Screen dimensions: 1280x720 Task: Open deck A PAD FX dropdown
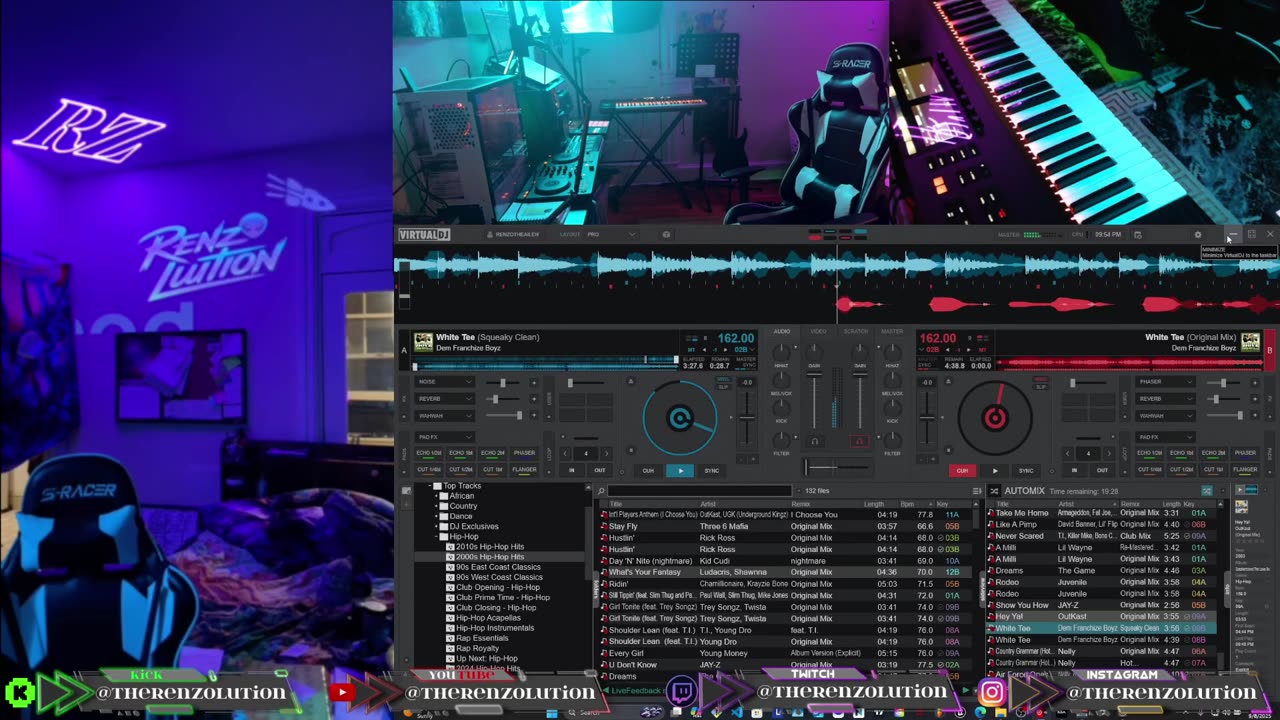tap(444, 437)
